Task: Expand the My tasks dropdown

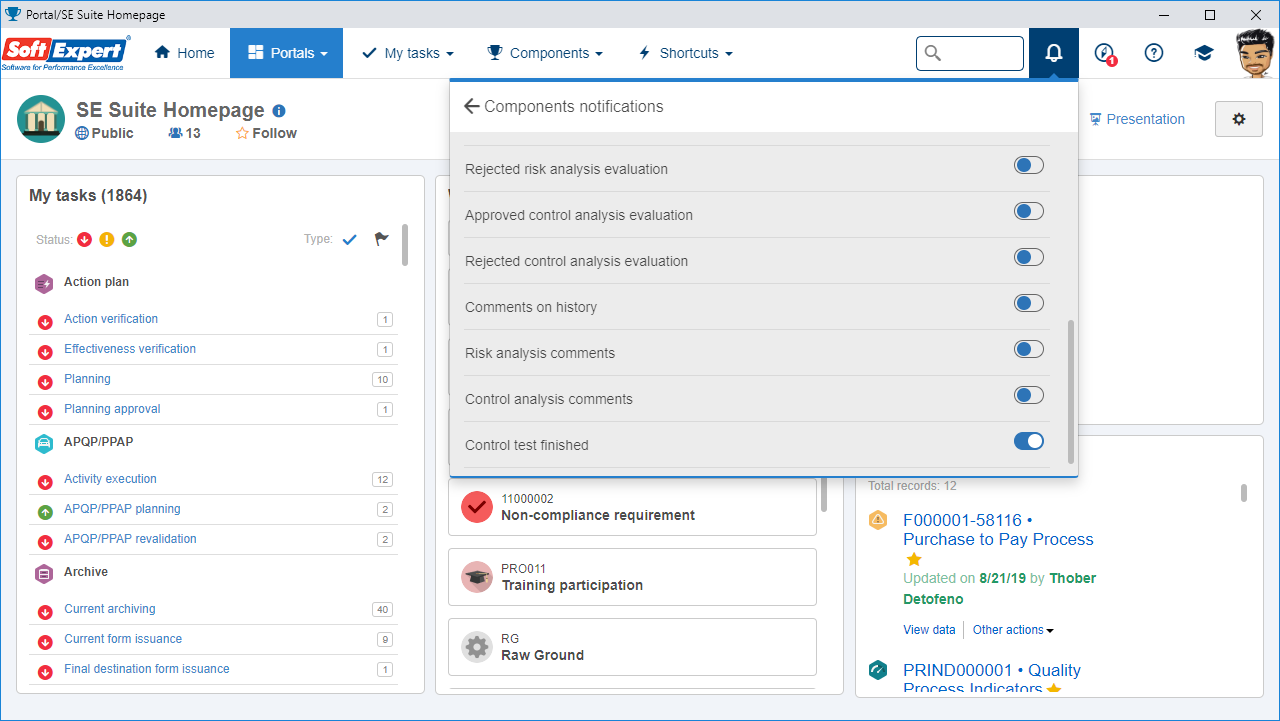Action: pos(407,53)
